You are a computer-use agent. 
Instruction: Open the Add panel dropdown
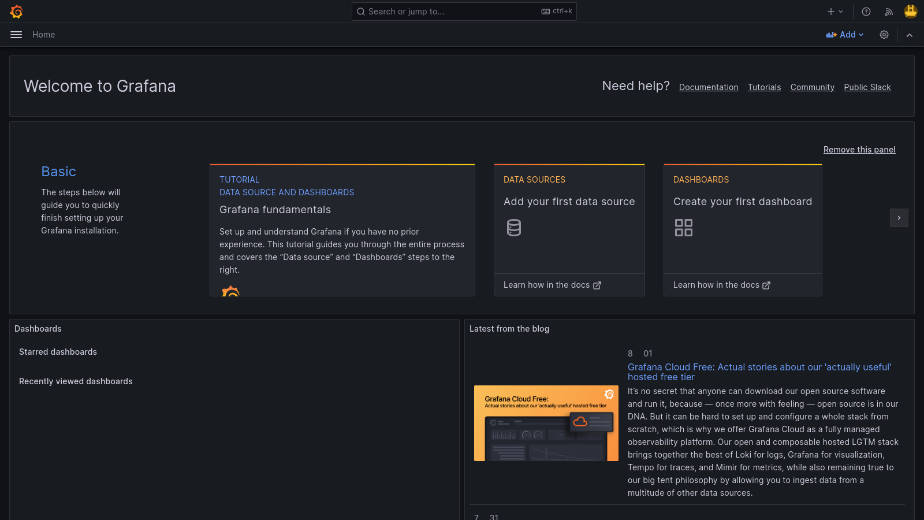pyautogui.click(x=845, y=35)
